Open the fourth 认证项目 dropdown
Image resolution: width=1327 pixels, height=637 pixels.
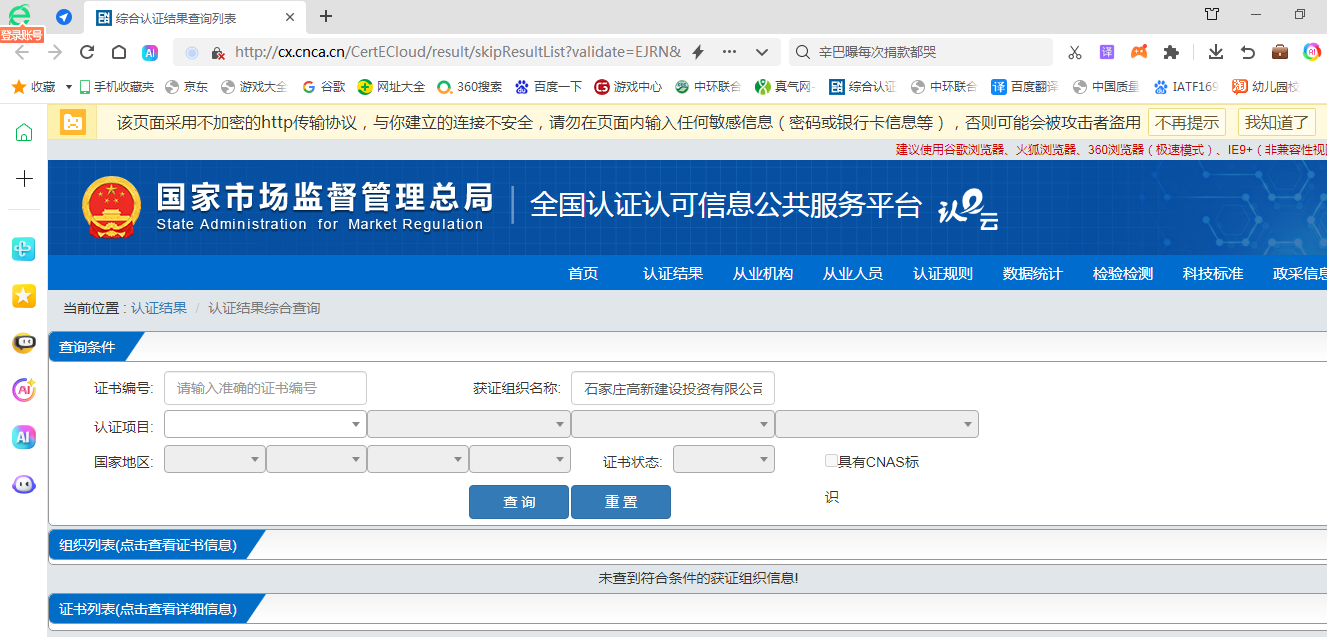click(877, 425)
